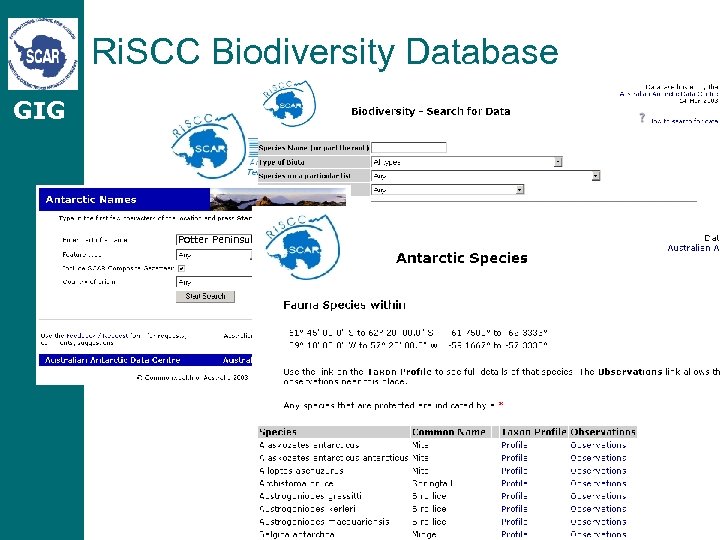Open Profile for Austrogoniodes gressitti
The height and width of the screenshot is (540, 720).
(514, 496)
